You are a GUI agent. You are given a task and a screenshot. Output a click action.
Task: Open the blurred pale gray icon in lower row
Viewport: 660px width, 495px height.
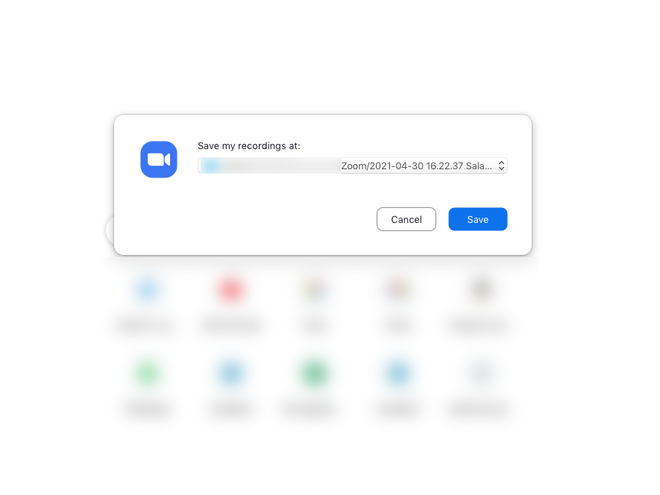(481, 373)
